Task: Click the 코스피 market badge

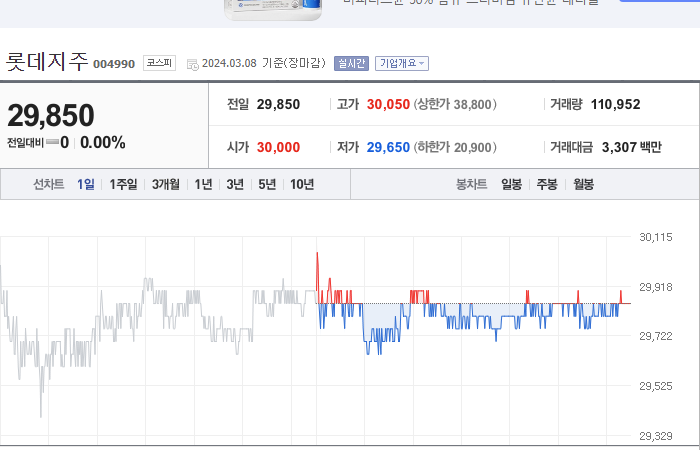Action: 159,63
